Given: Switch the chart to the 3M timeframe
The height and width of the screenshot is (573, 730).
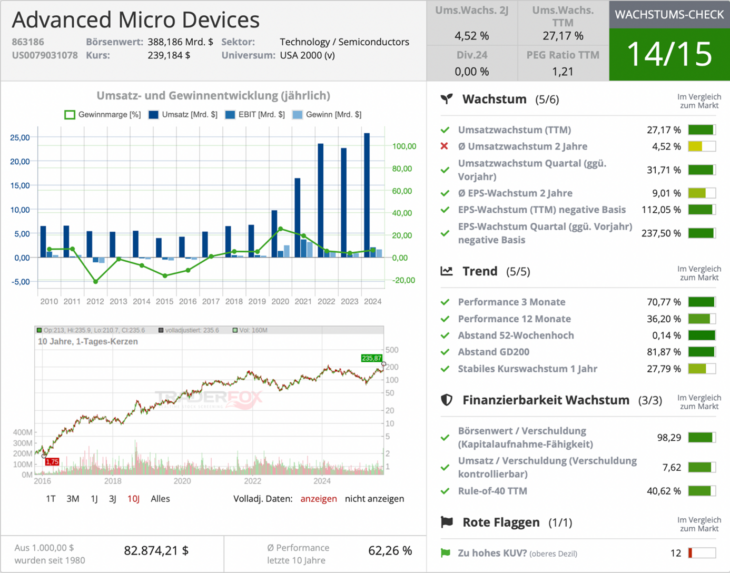Looking at the screenshot, I should [x=73, y=498].
